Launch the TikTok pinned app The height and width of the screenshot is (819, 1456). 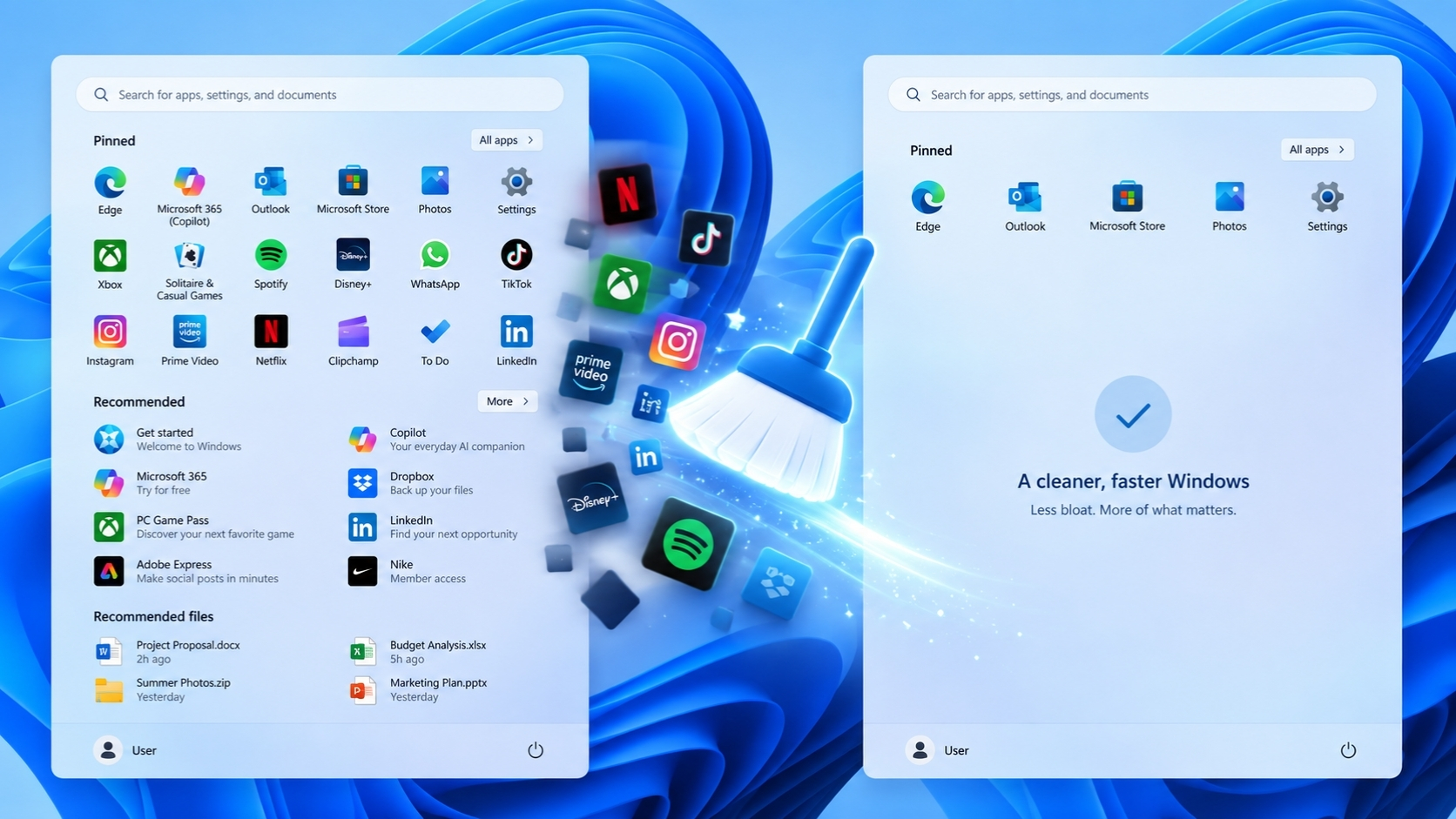(x=516, y=265)
